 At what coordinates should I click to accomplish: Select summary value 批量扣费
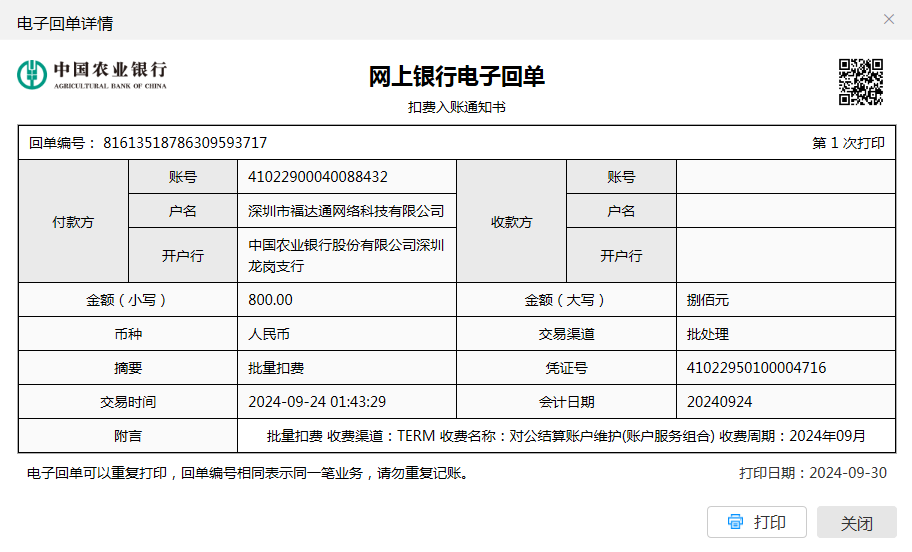[x=276, y=368]
